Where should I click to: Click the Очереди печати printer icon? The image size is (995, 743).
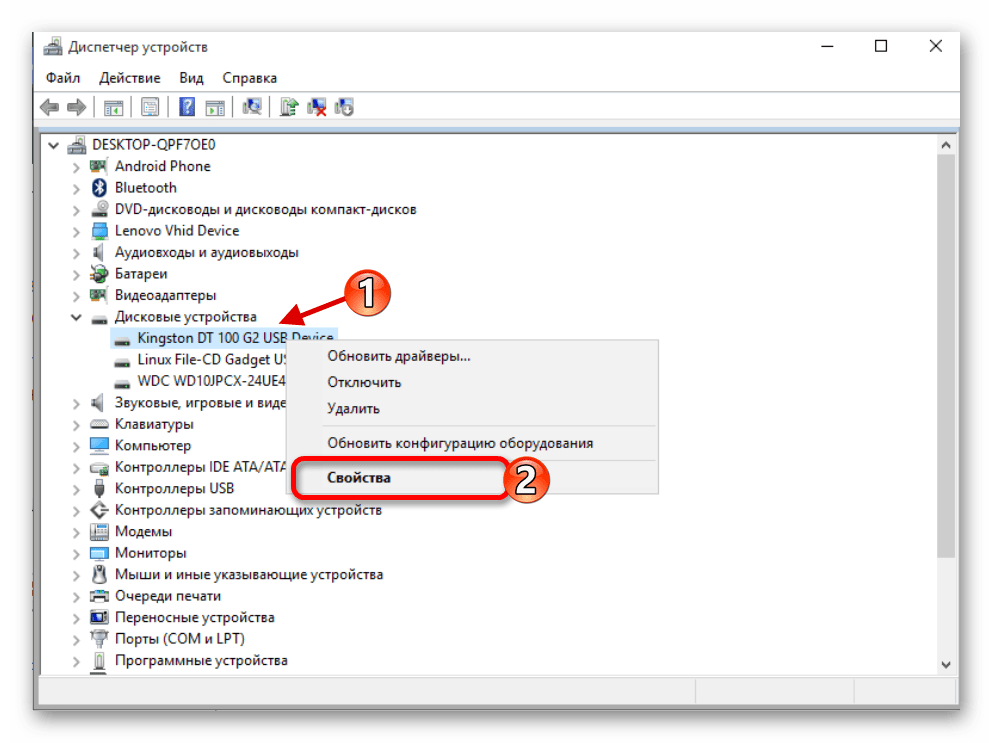(x=99, y=596)
